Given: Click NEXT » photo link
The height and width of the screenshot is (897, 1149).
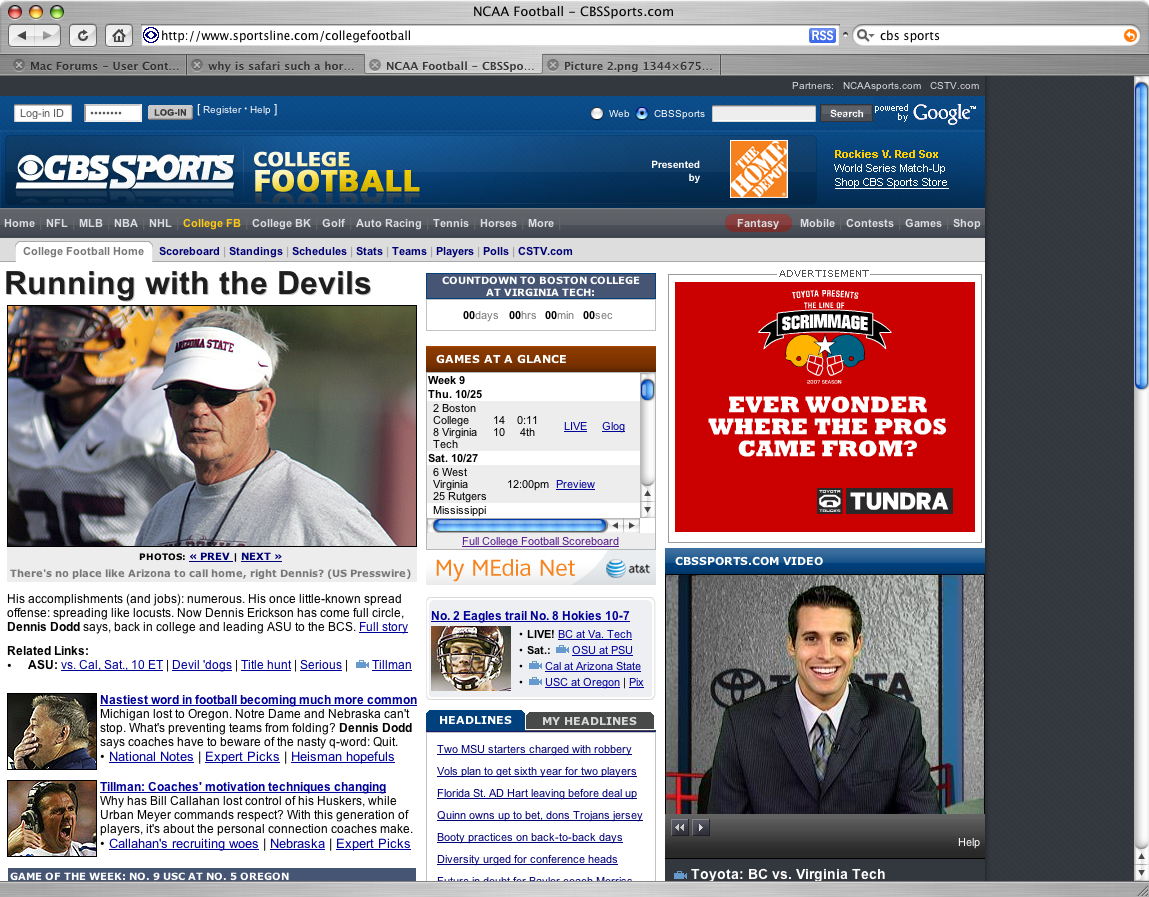Looking at the screenshot, I should coord(262,557).
